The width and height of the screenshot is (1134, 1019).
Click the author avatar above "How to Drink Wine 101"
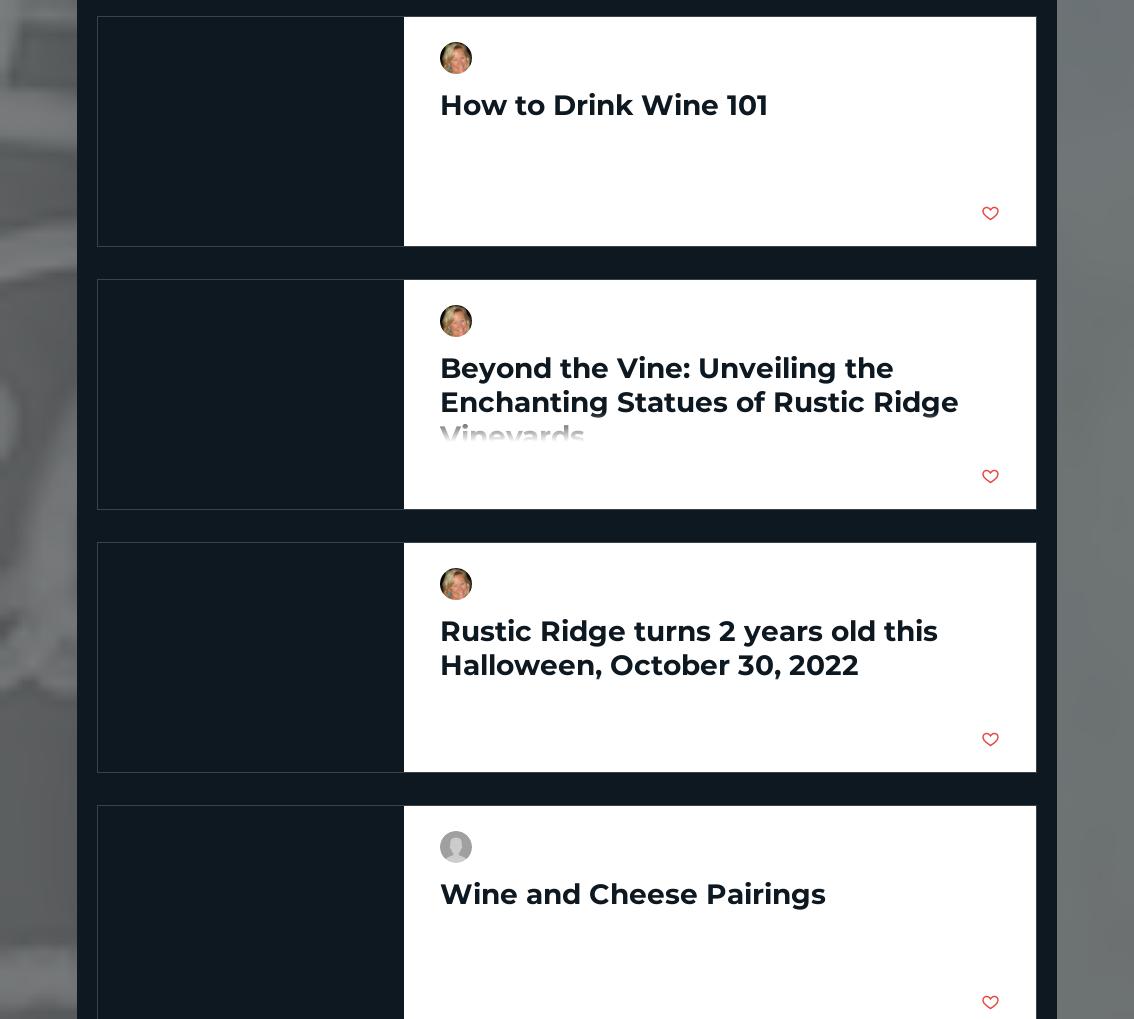[456, 58]
